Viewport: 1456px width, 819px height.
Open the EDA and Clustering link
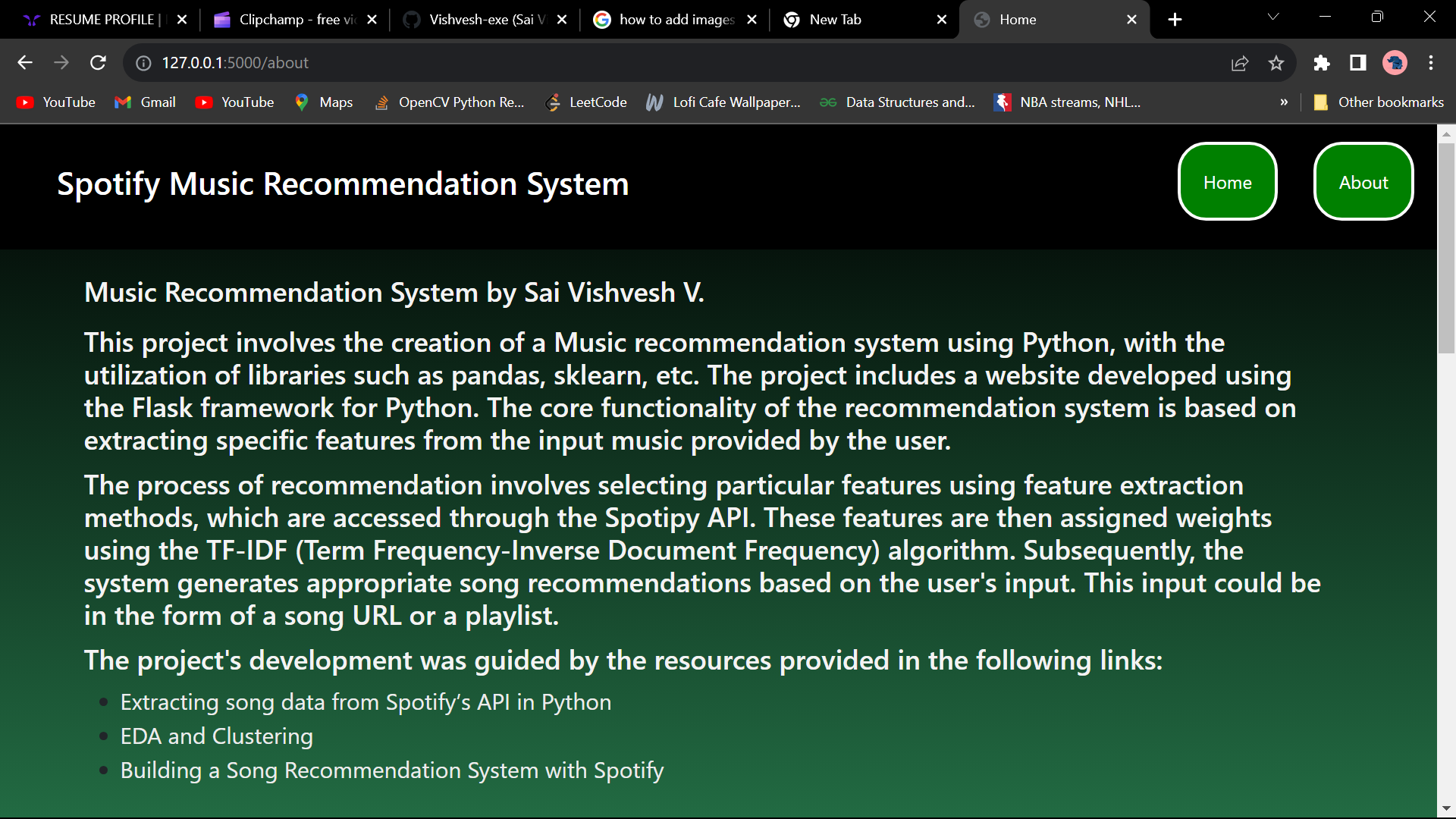coord(216,736)
